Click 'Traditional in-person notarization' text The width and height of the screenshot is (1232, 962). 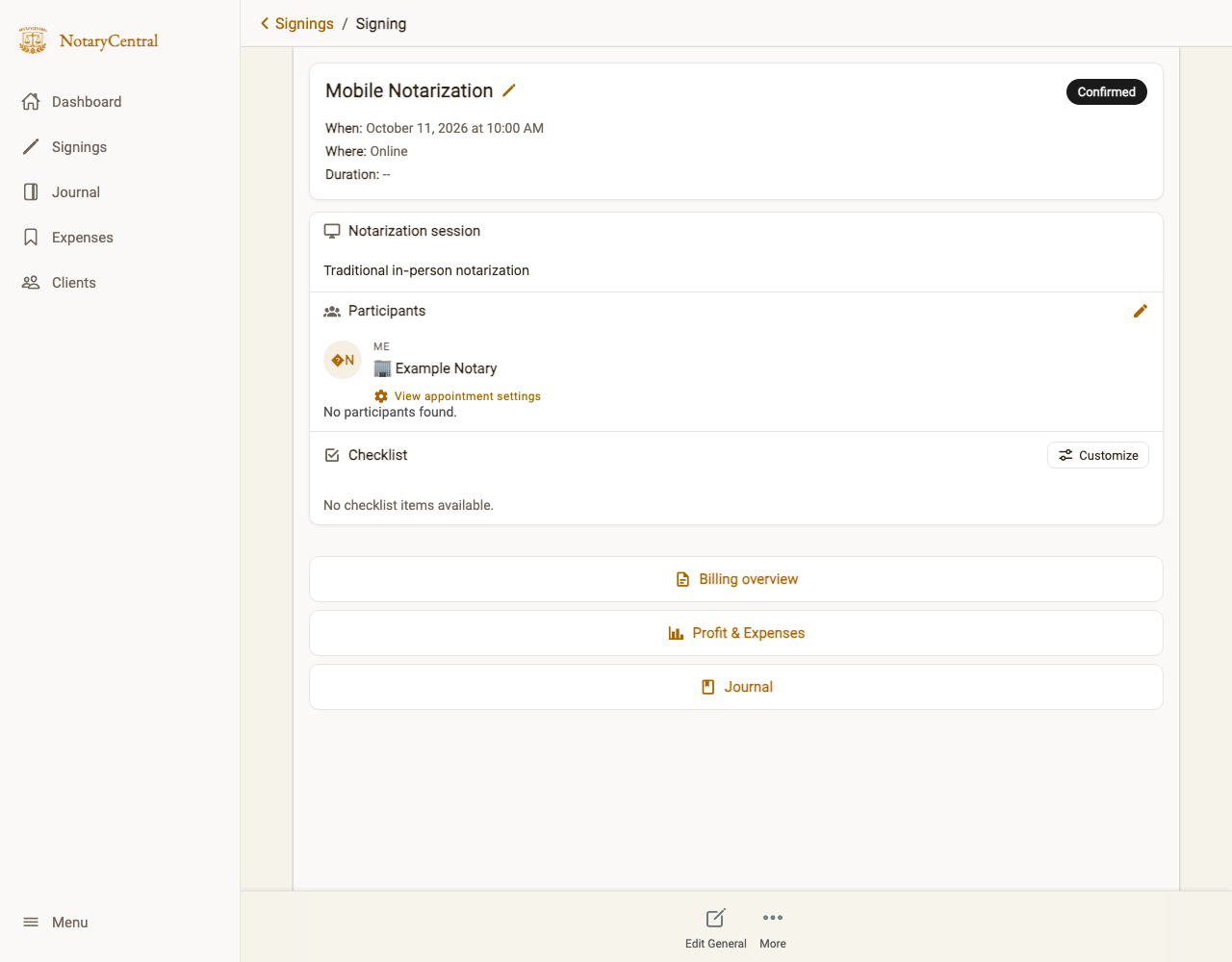pyautogui.click(x=426, y=270)
